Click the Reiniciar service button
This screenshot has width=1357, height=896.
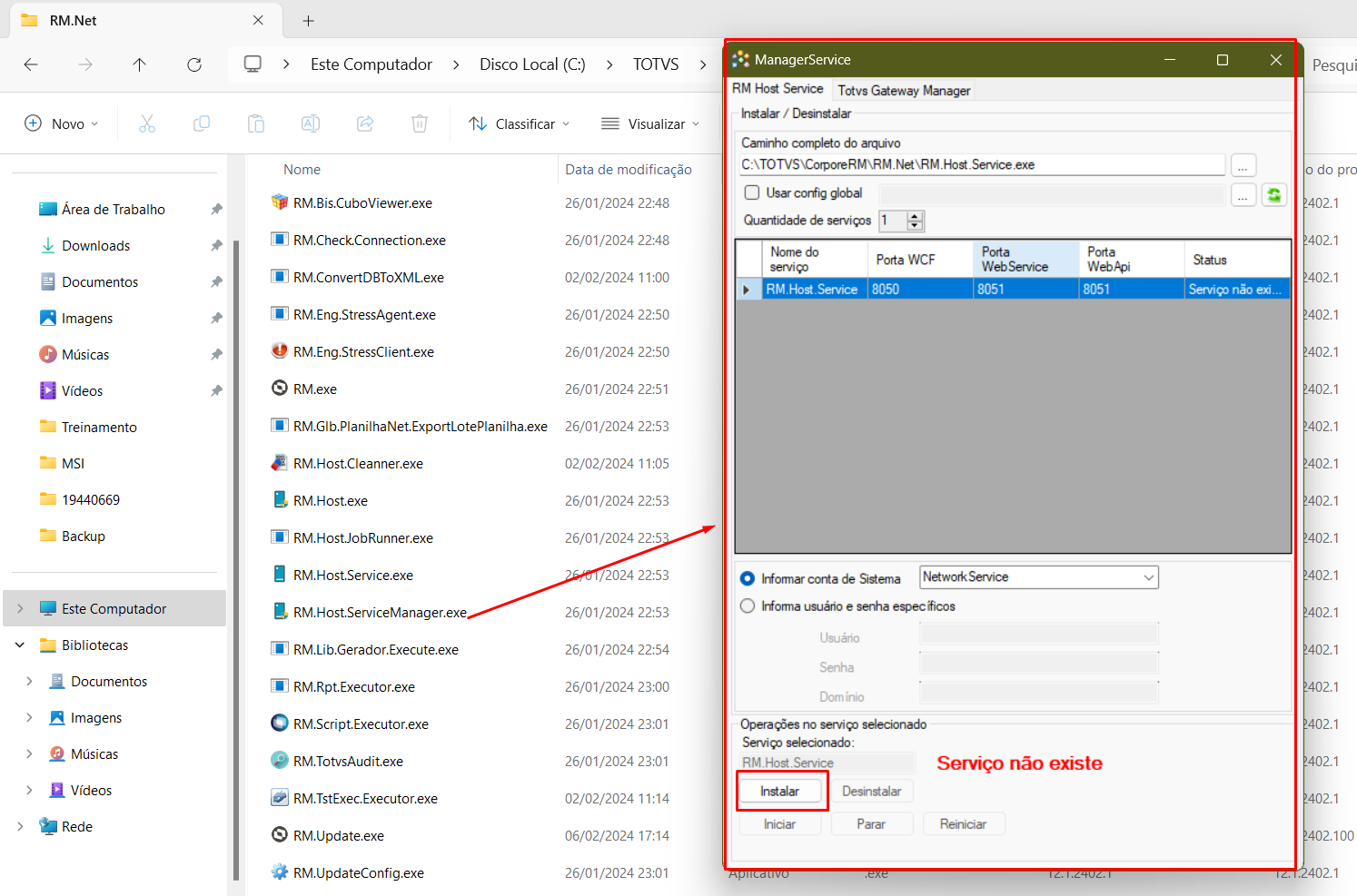[963, 823]
